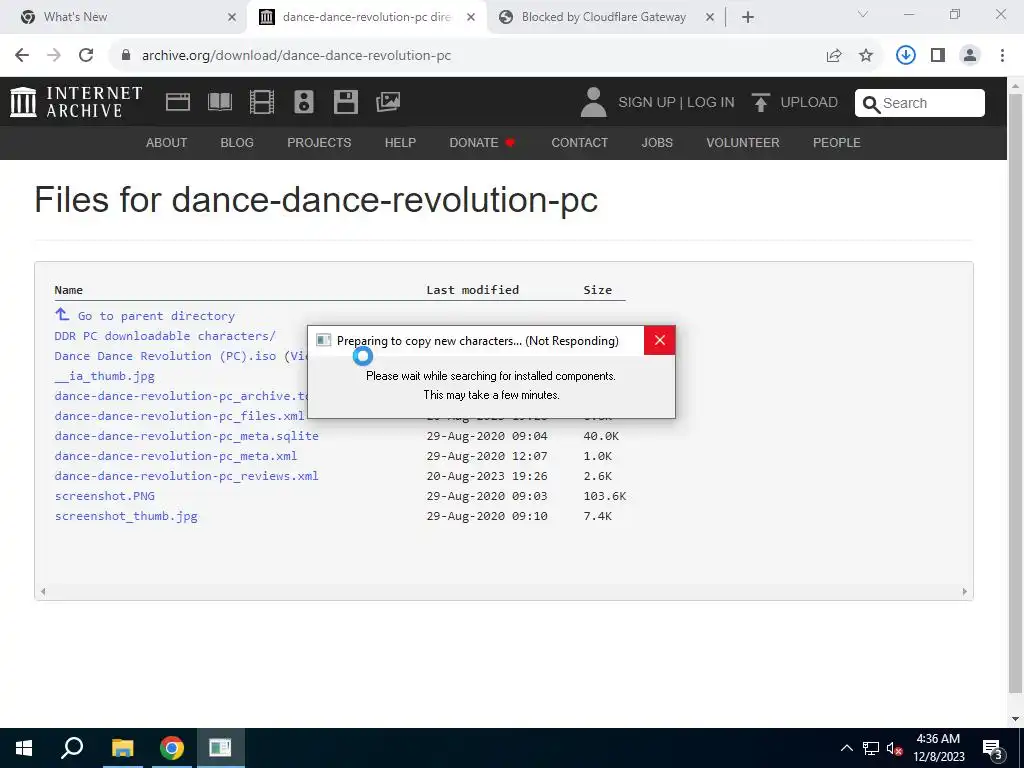The width and height of the screenshot is (1024, 768).
Task: Open the Texts book icon
Action: click(219, 102)
